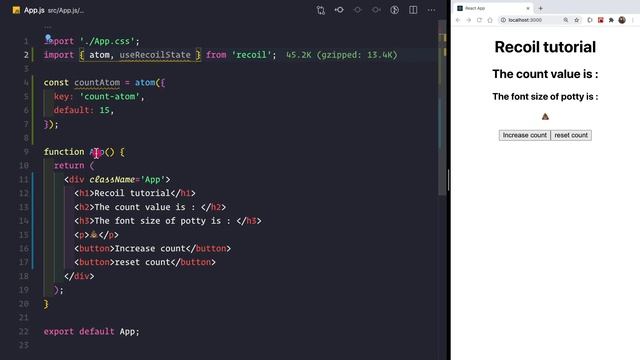Go forward in the browser
Viewport: 640px width, 360px height.
pos(468,20)
